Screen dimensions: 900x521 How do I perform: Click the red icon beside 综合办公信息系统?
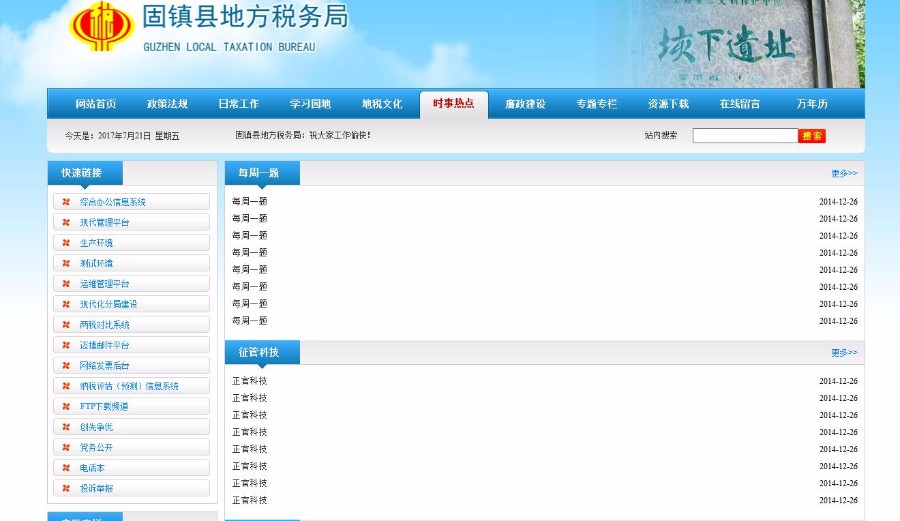coord(66,202)
